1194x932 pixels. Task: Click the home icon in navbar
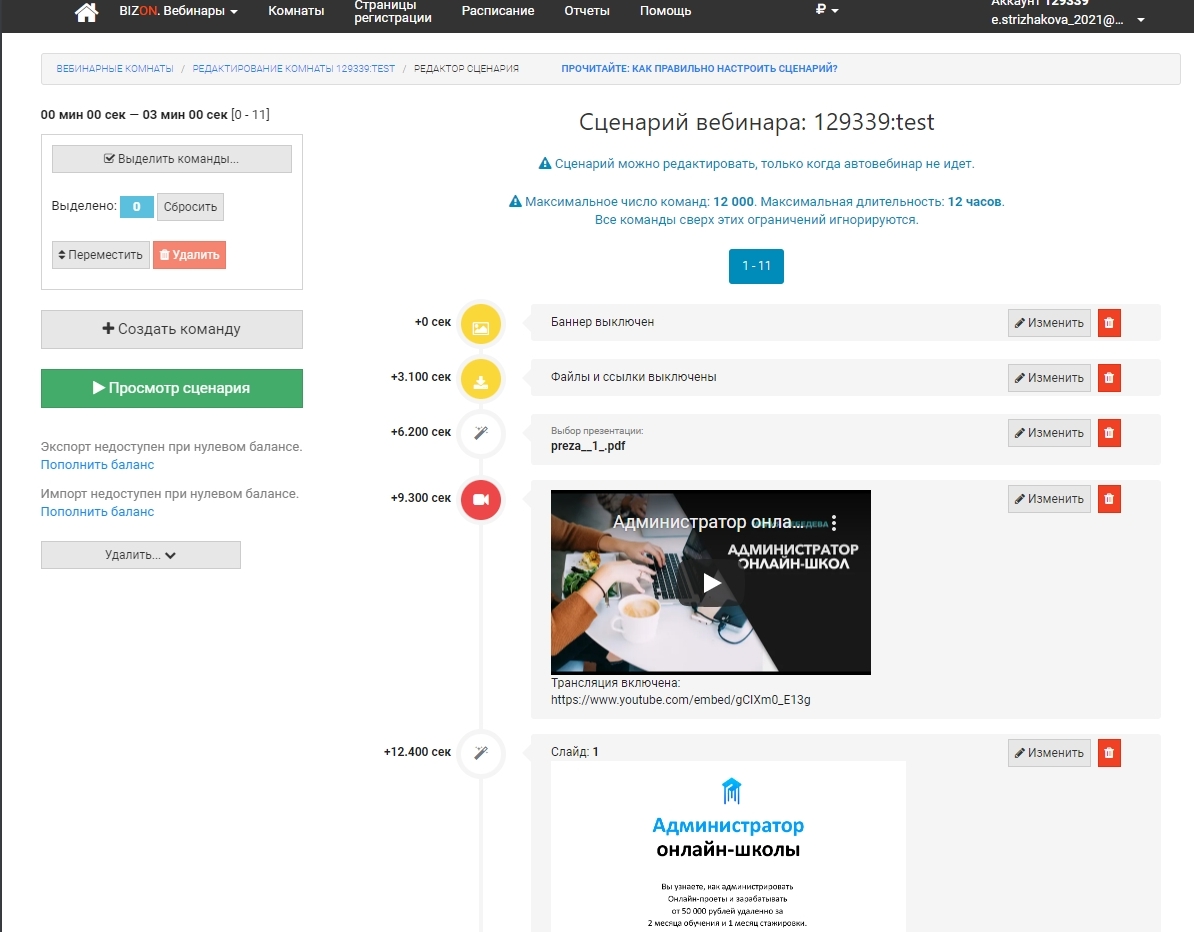[87, 12]
